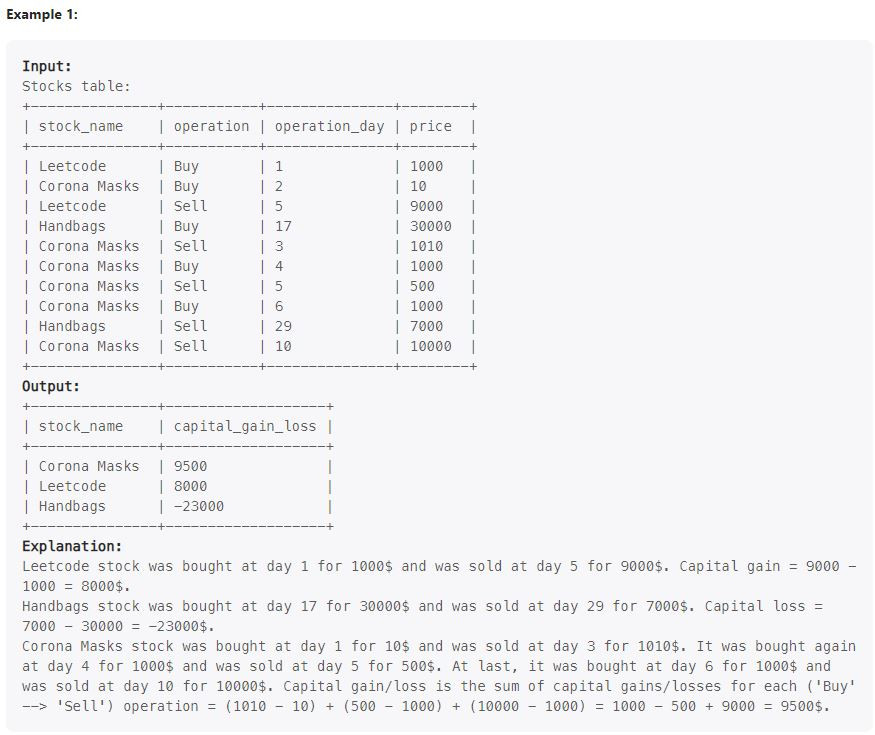This screenshot has height=735, width=875.
Task: Click the price value 30000 for Handbags
Action: tap(430, 227)
